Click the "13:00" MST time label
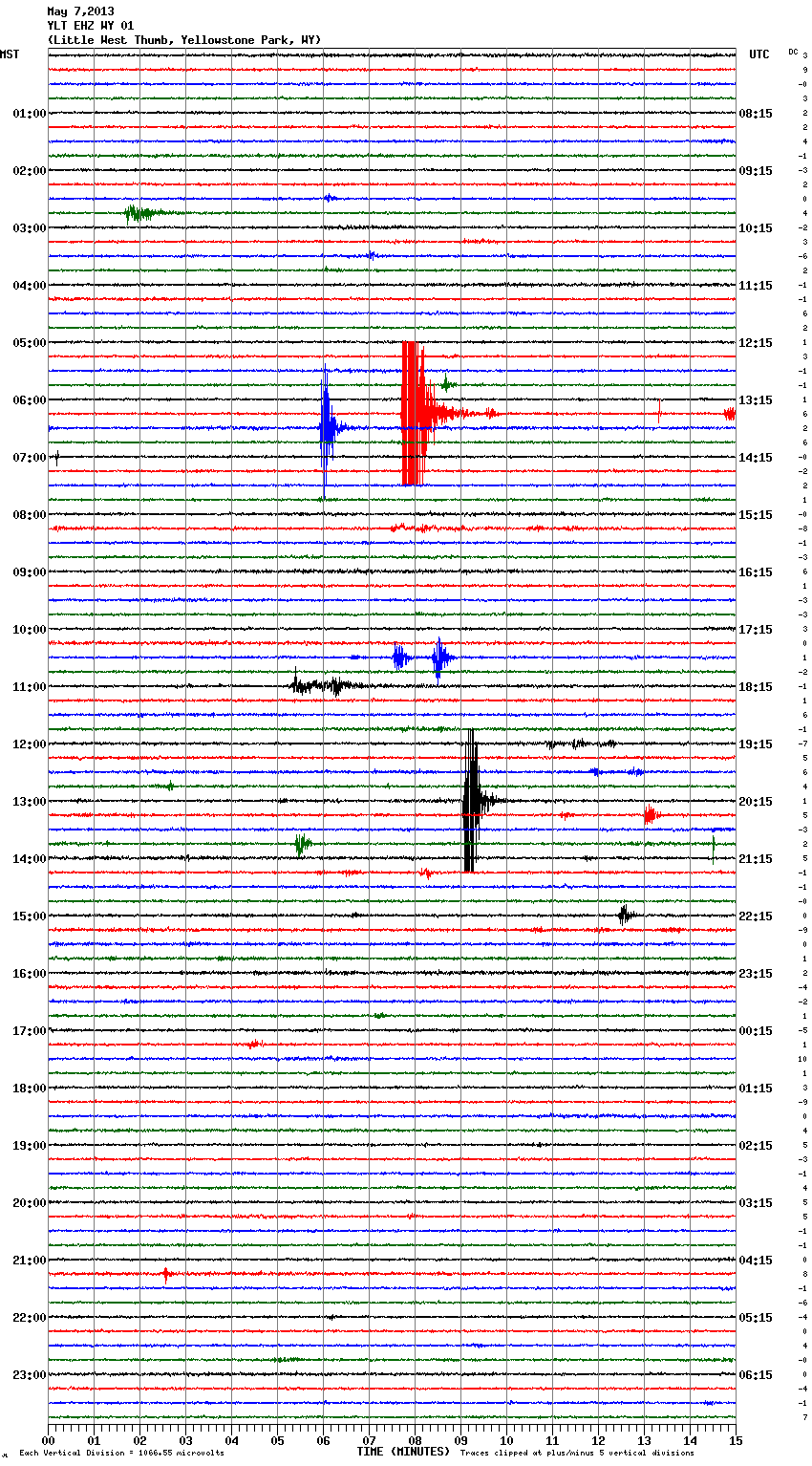This screenshot has height=1466, width=812. click(30, 802)
